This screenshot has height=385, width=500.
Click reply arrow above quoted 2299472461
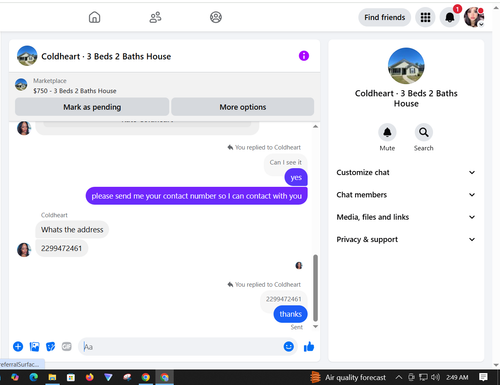[230, 284]
